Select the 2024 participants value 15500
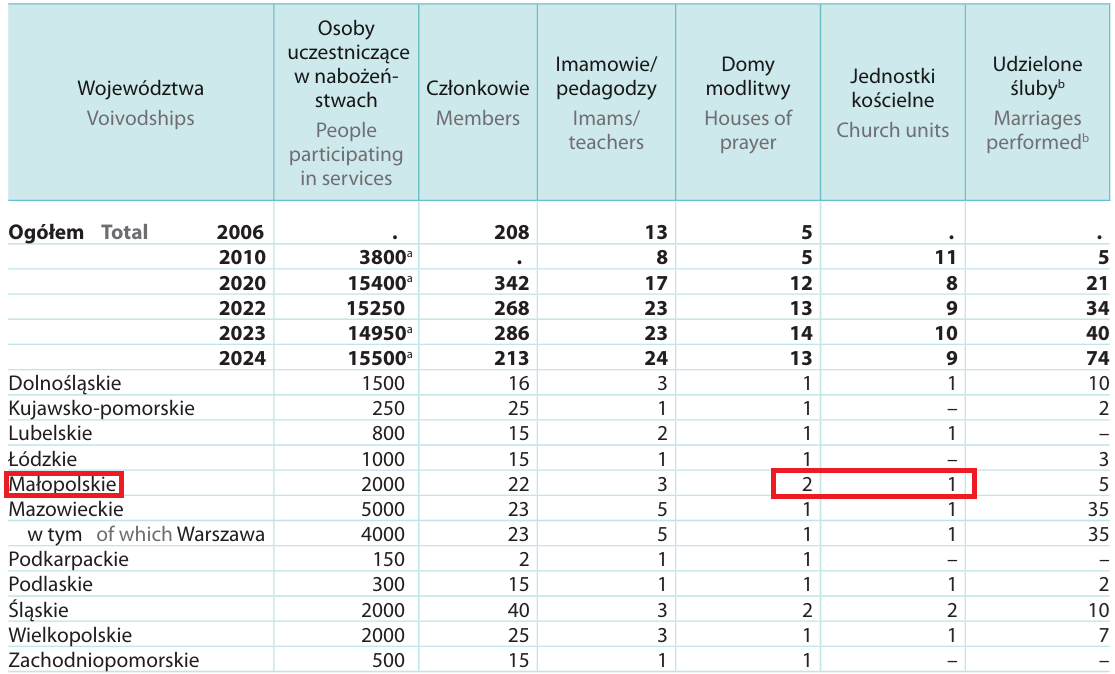This screenshot has height=674, width=1115. pyautogui.click(x=377, y=358)
